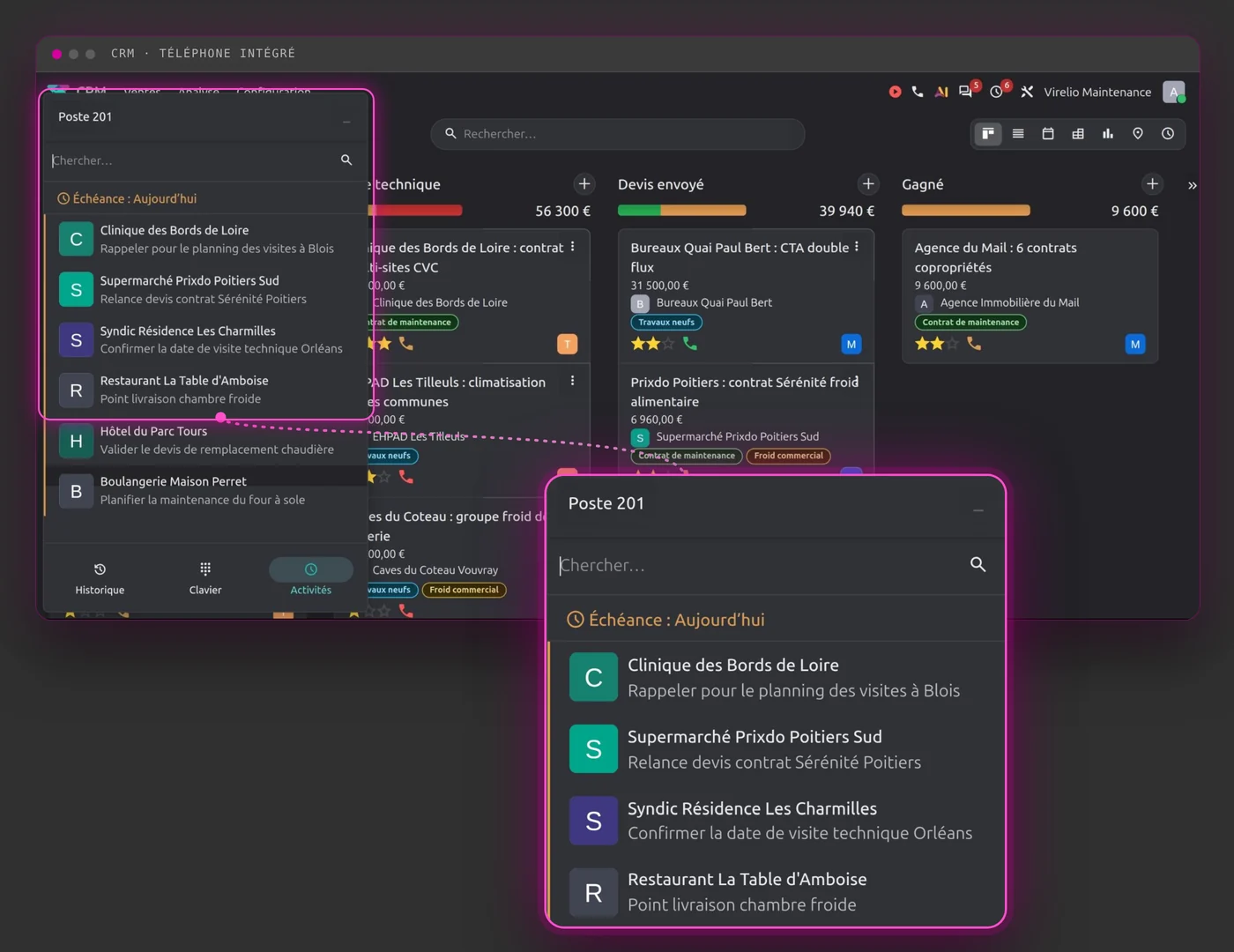Click the red screen recording icon in top bar
Viewport: 1234px width, 952px height.
pos(895,92)
